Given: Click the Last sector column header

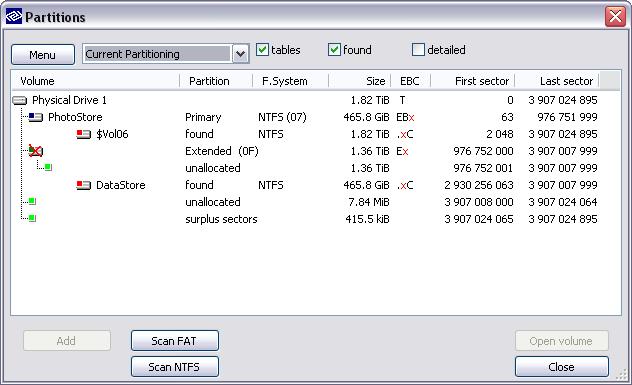Looking at the screenshot, I should pyautogui.click(x=557, y=81).
